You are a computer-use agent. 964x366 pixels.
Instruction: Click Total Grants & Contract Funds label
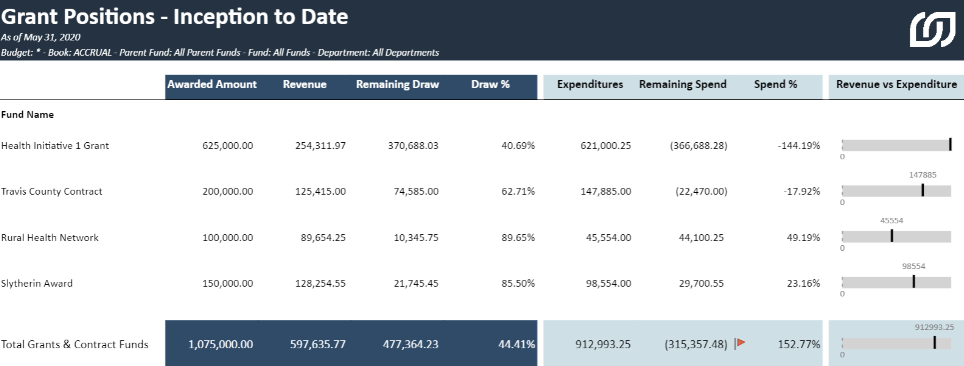point(75,344)
